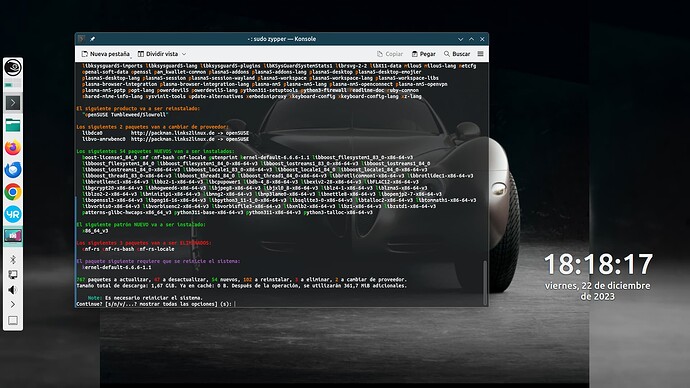Launch Firefox from the dock
The height and width of the screenshot is (388, 690).
(x=13, y=147)
